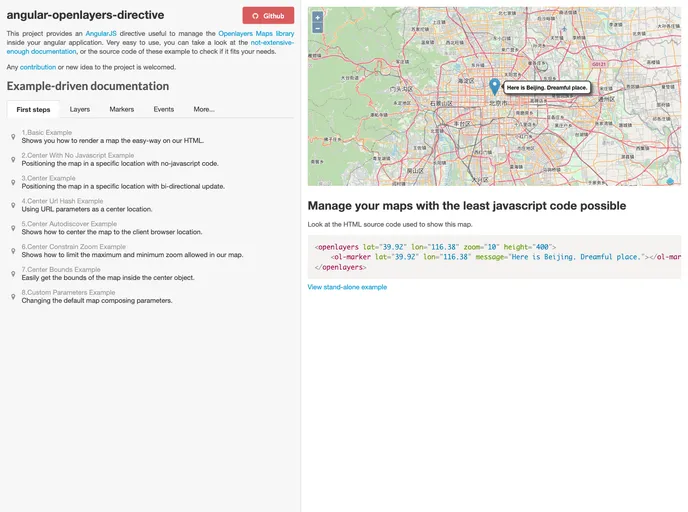Open the More... tab
The height and width of the screenshot is (512, 688).
point(204,109)
